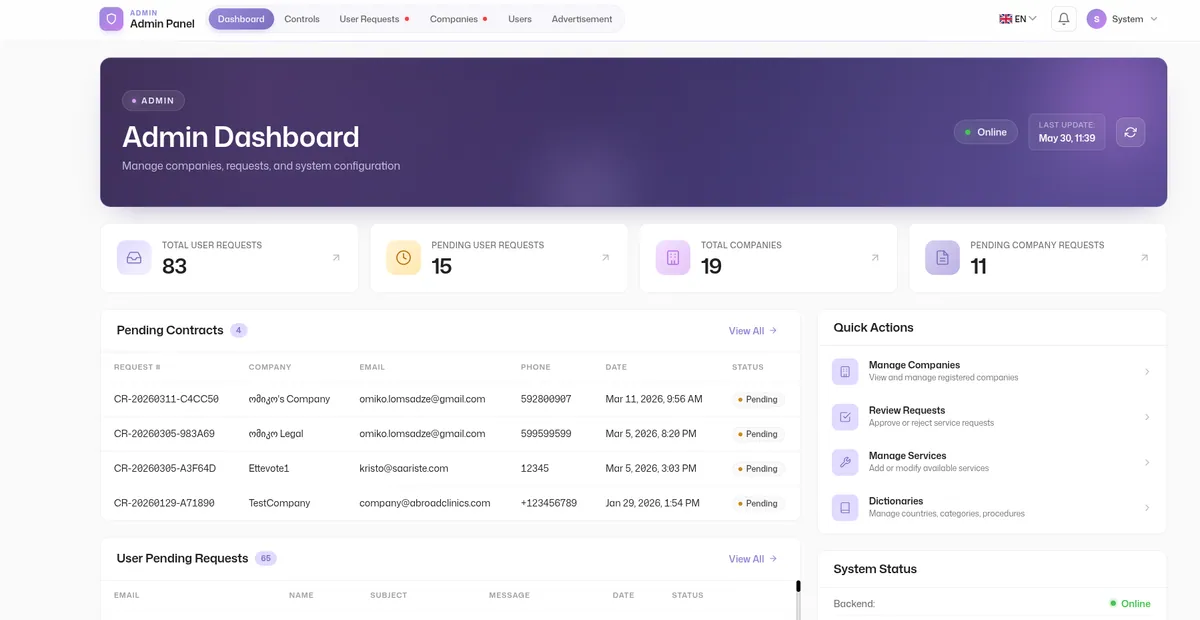Click request CR-20260311-C4CC50
The image size is (1200, 620).
166,399
